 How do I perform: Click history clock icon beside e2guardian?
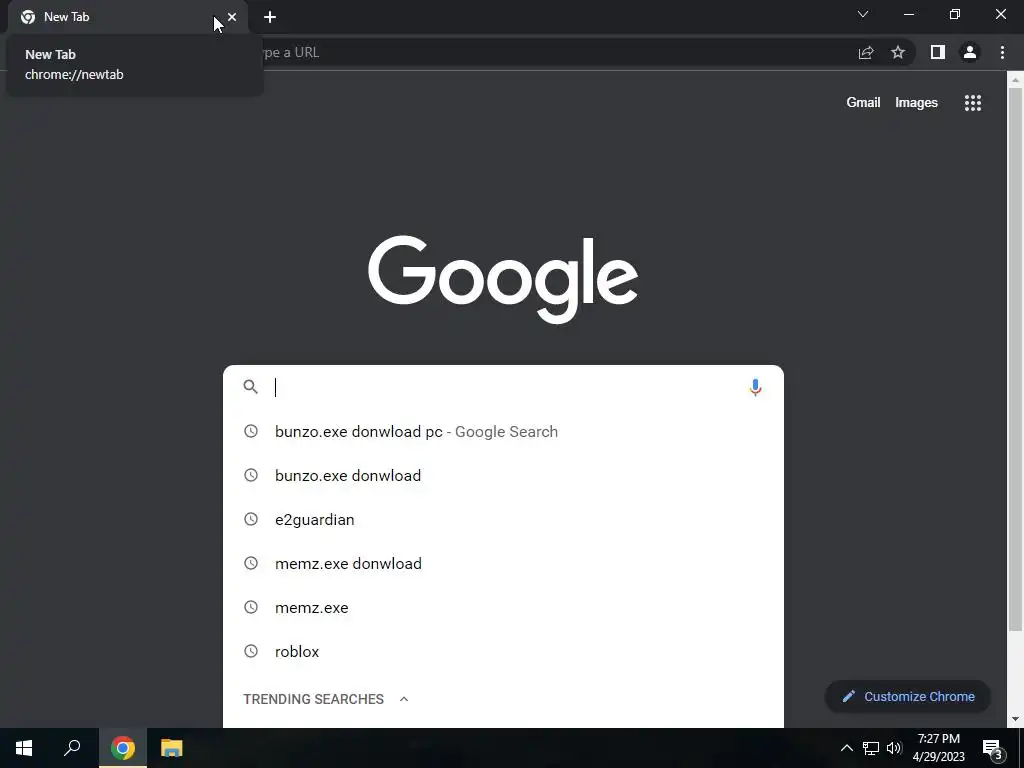pos(251,519)
